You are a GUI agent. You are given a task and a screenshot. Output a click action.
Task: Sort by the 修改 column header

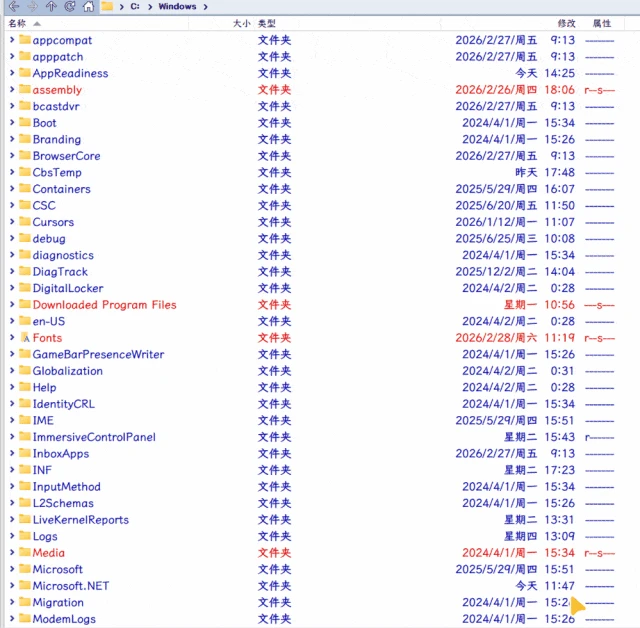567,23
